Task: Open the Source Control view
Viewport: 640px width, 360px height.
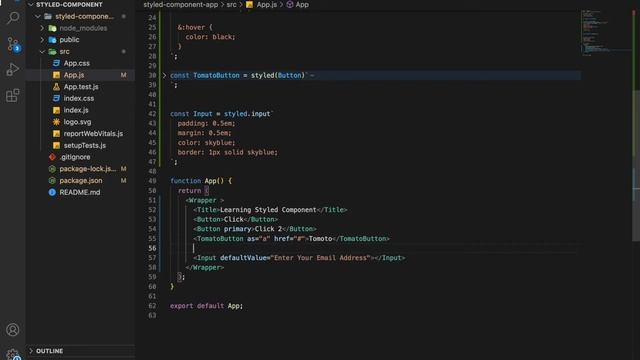Action: click(13, 44)
